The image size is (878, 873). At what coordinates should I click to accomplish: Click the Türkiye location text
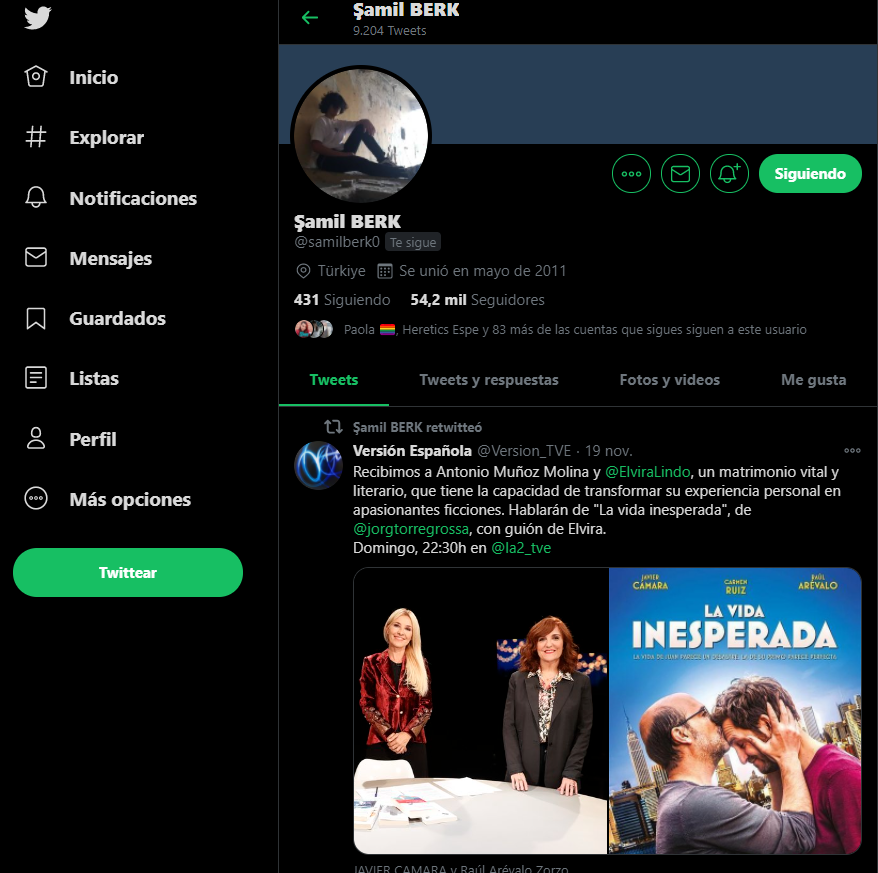pos(341,271)
